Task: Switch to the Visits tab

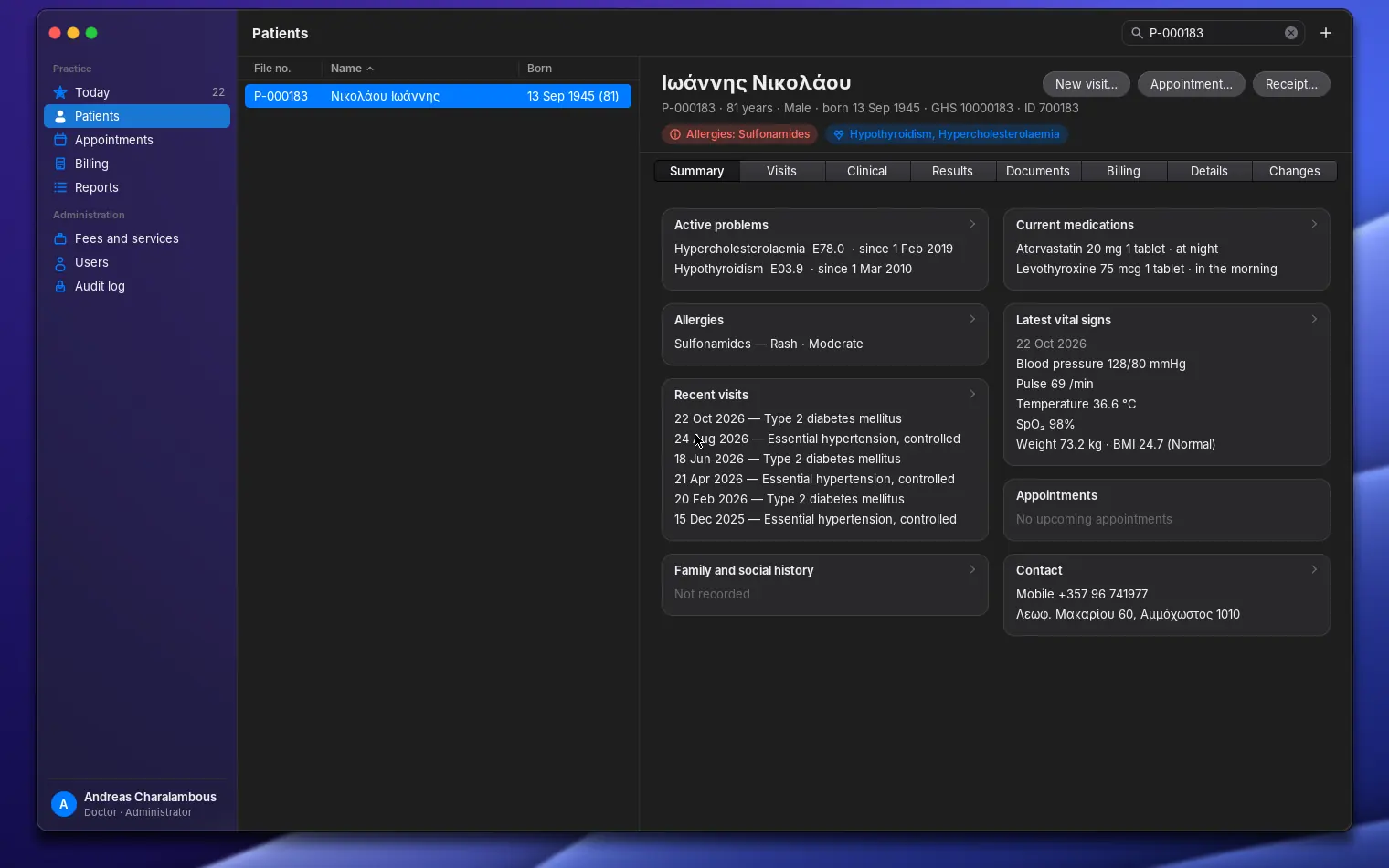Action: pyautogui.click(x=781, y=171)
